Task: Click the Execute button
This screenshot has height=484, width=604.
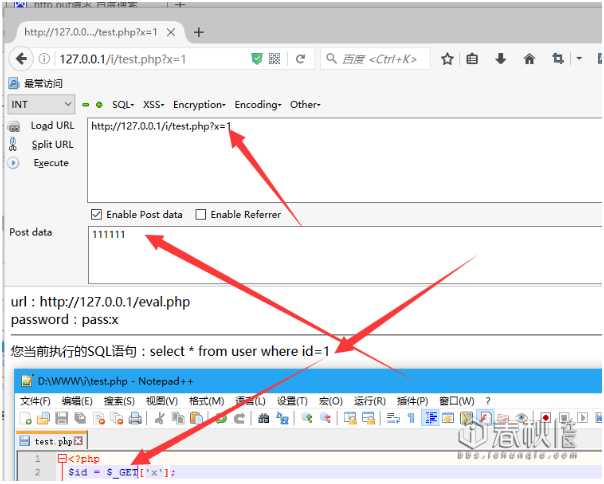Action: point(51,163)
